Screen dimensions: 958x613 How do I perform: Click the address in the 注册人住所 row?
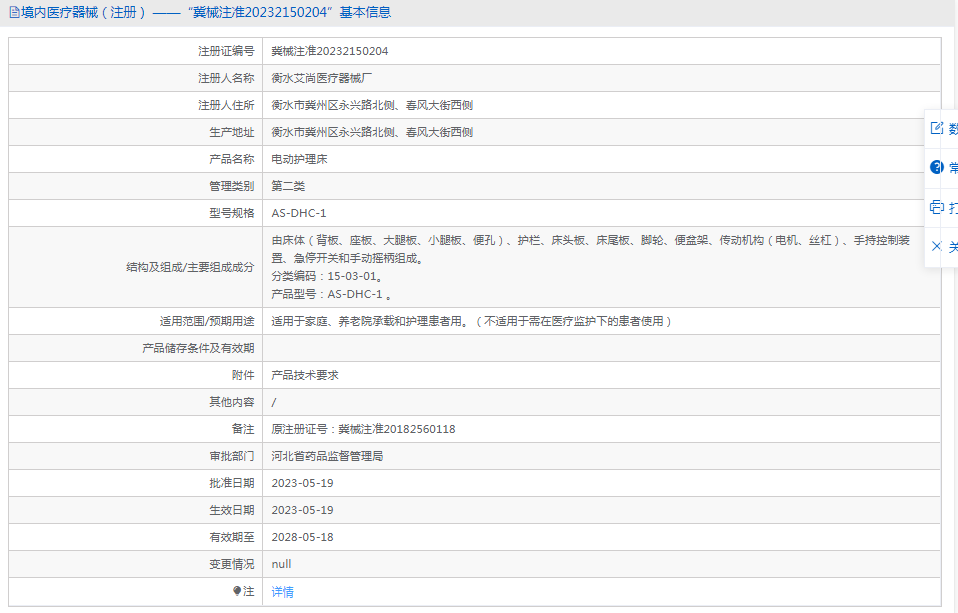372,105
